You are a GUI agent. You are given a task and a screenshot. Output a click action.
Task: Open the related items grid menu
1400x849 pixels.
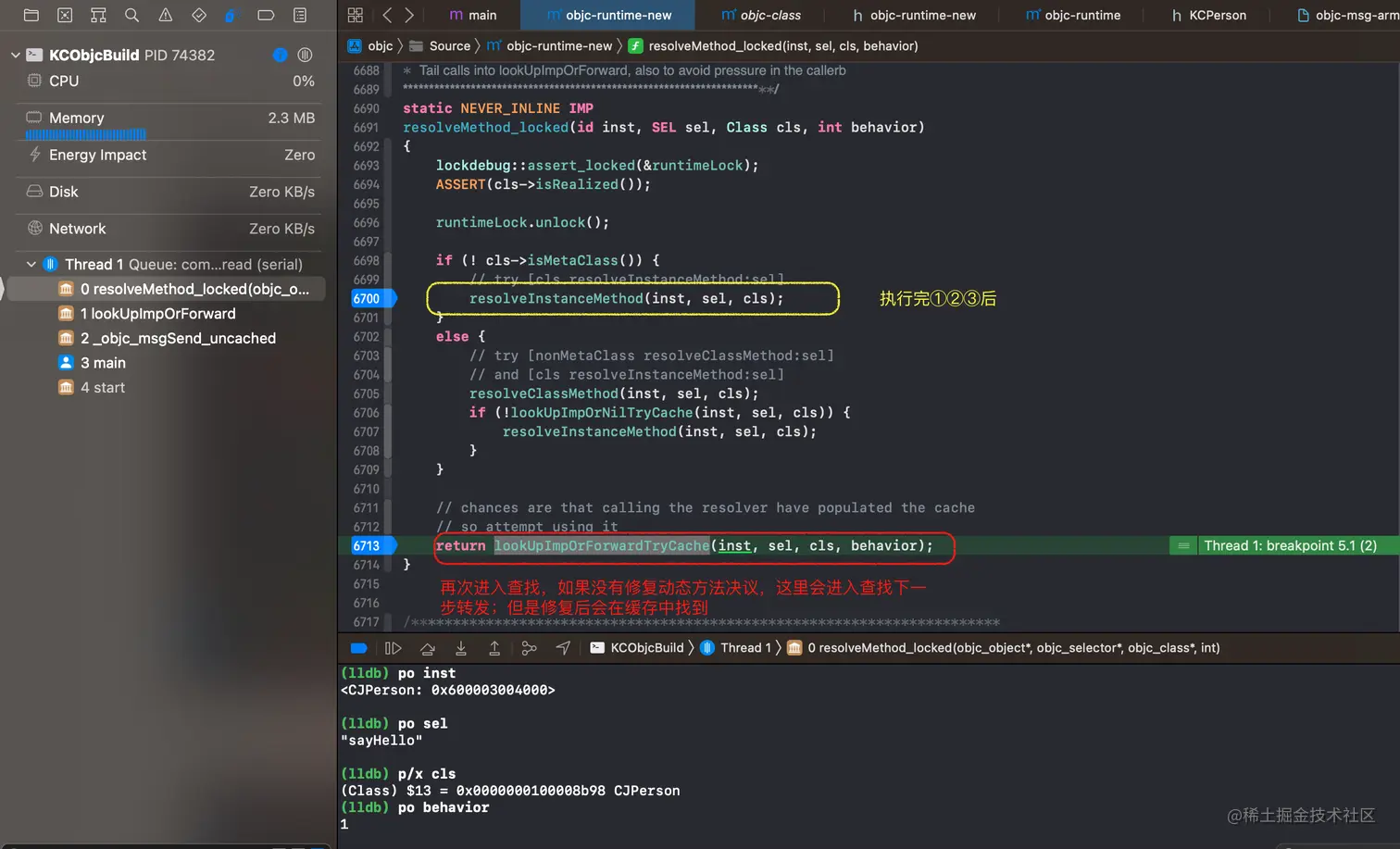355,15
